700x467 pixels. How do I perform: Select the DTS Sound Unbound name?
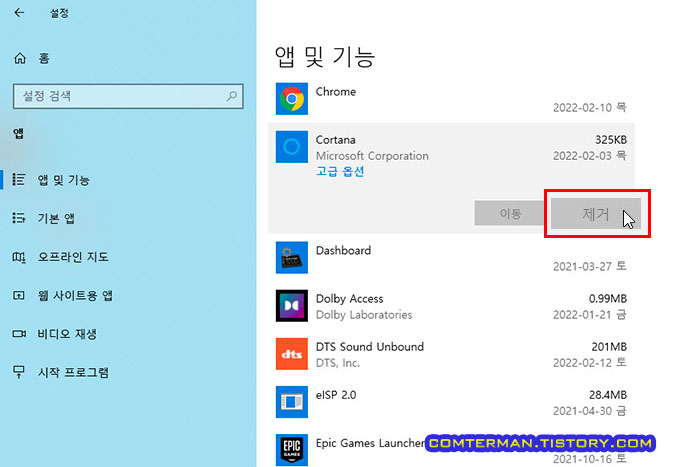point(370,347)
